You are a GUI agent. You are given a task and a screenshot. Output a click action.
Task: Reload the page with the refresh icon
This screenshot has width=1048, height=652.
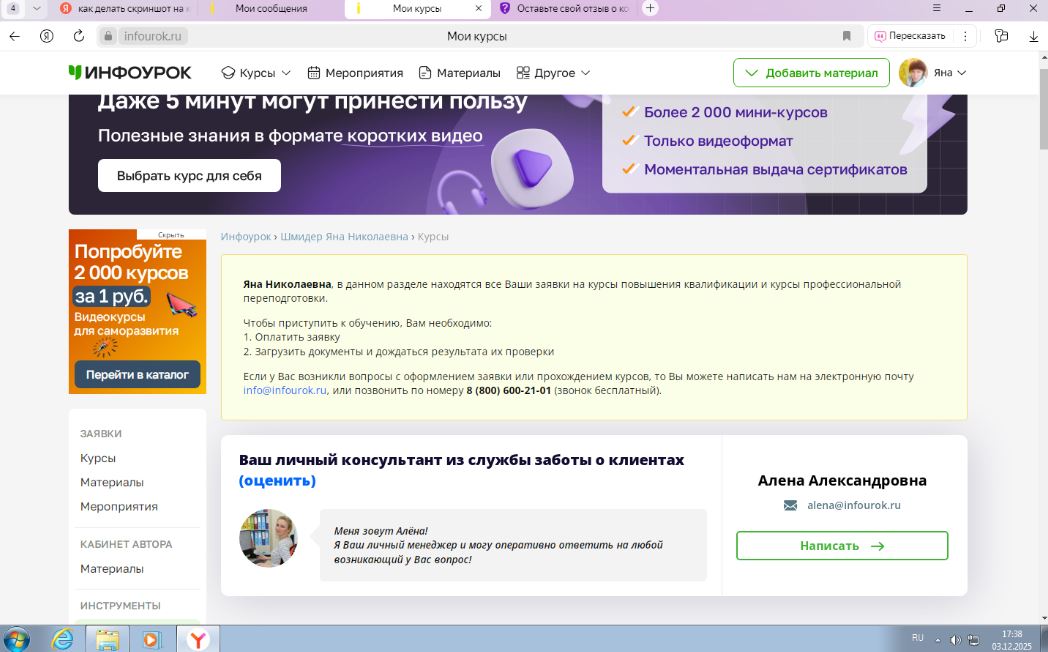[x=79, y=36]
